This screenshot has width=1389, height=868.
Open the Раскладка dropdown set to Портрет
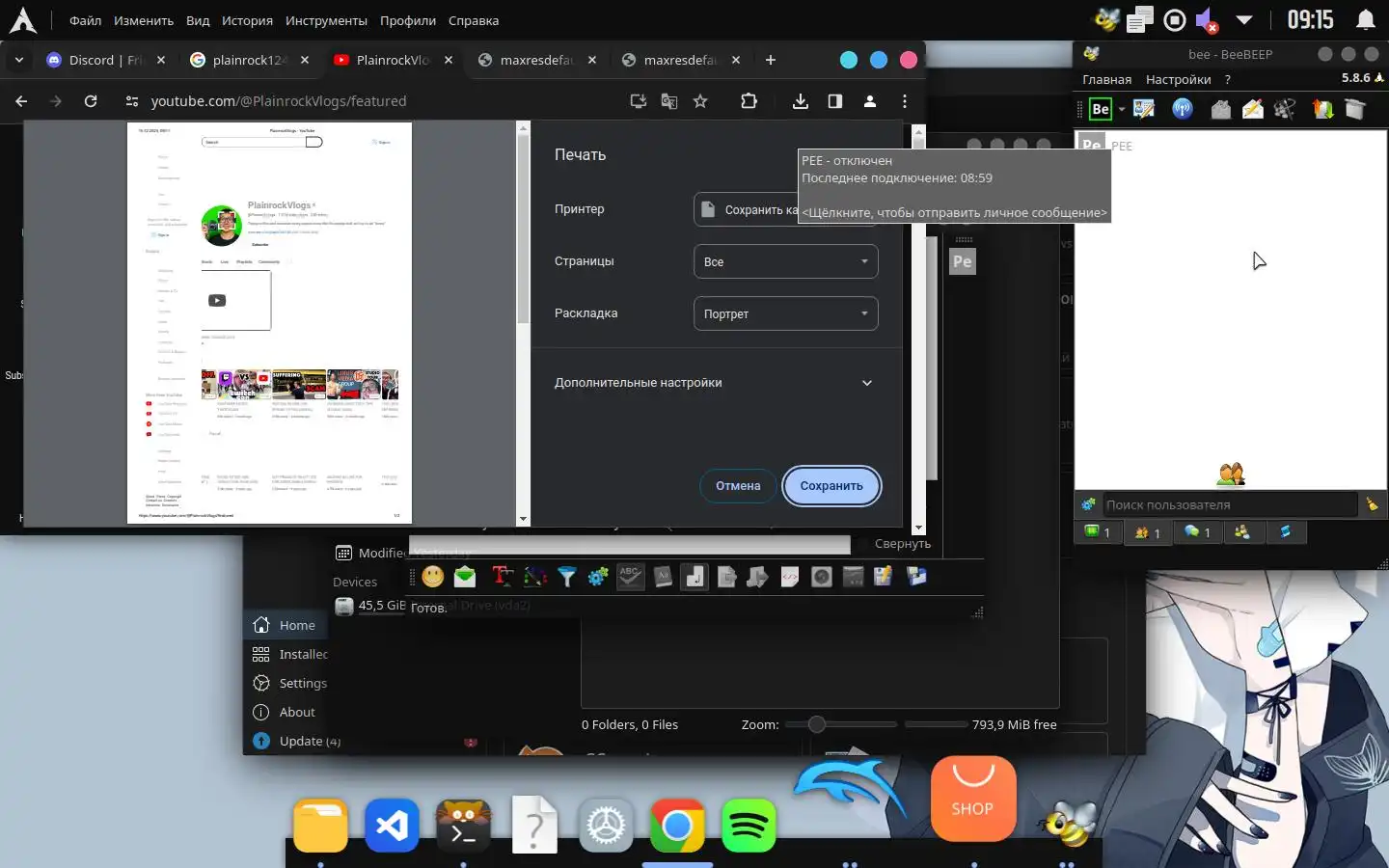(786, 313)
